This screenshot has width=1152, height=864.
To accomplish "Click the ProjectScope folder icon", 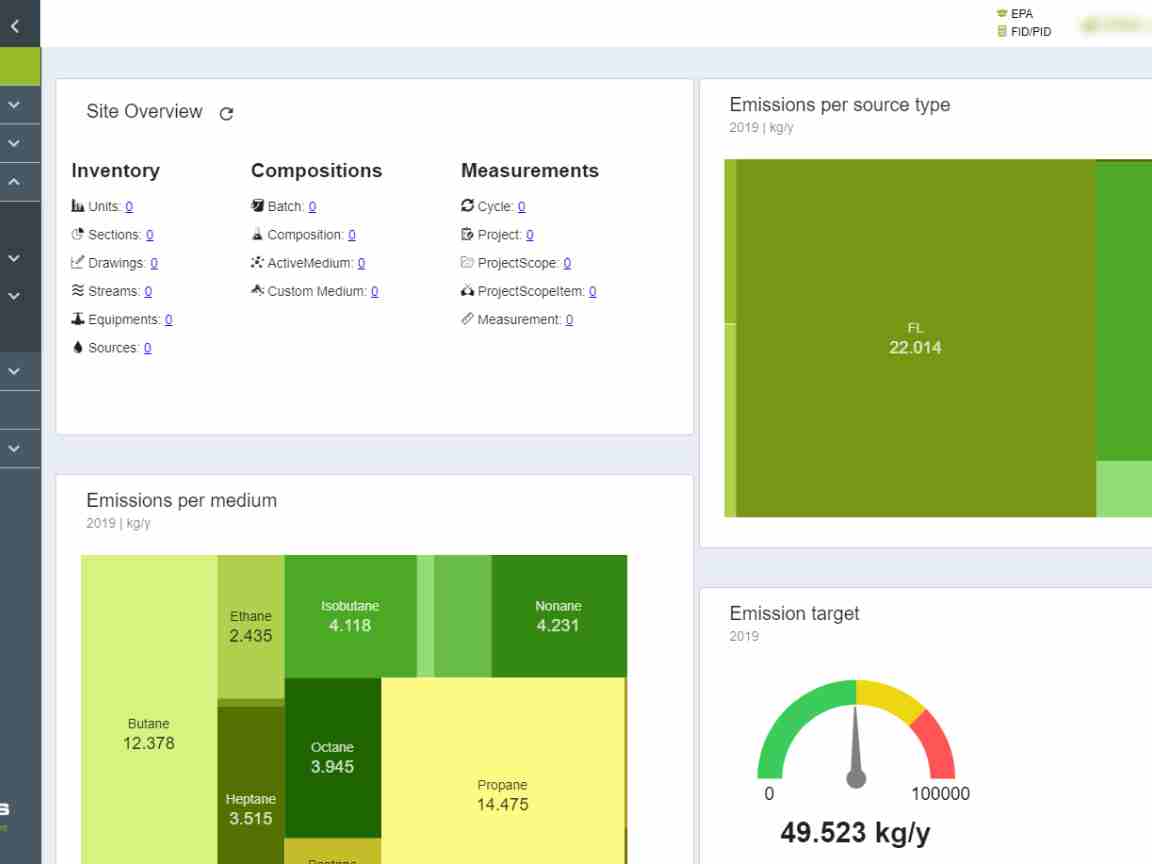I will pyautogui.click(x=467, y=263).
